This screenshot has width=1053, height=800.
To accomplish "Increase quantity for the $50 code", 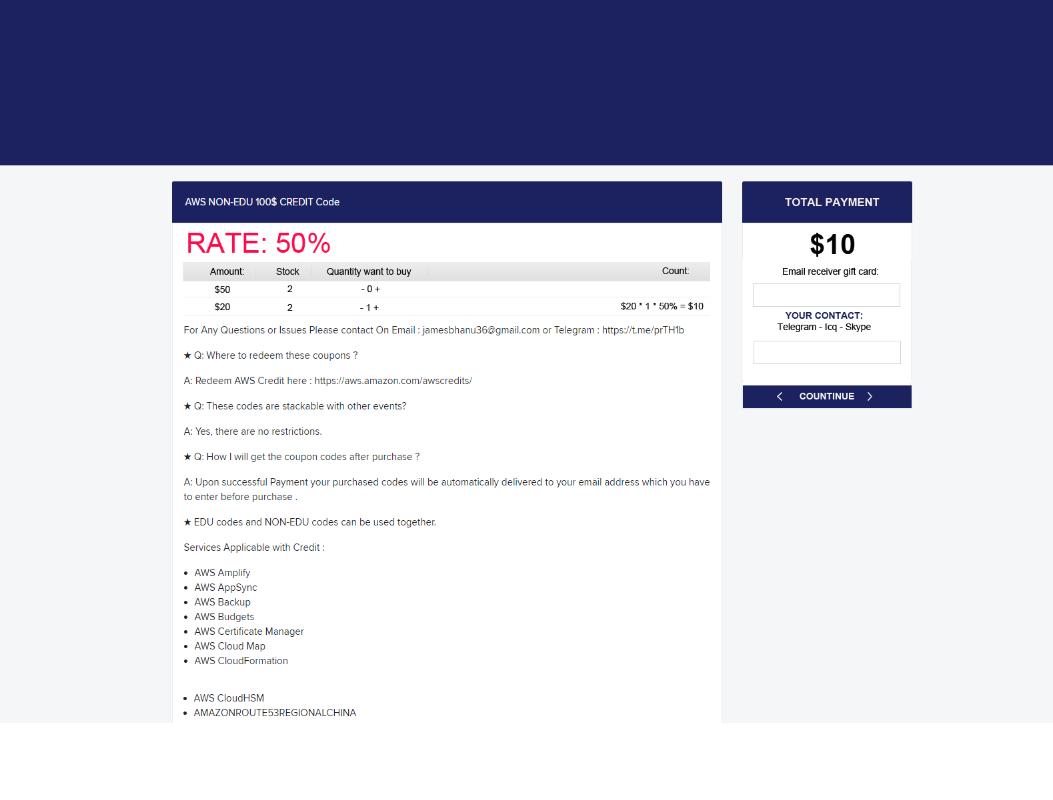I will (377, 289).
